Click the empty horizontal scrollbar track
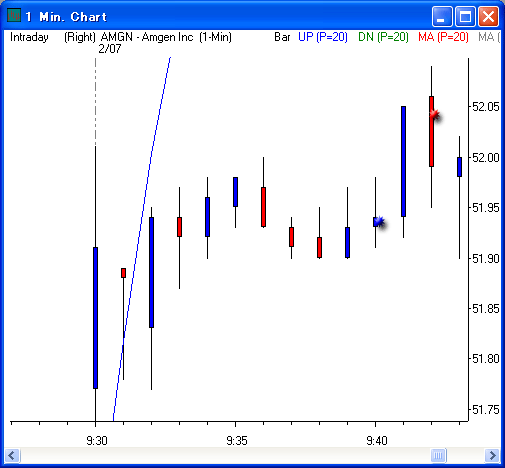Viewport: 505px width, 468px height. click(225, 455)
